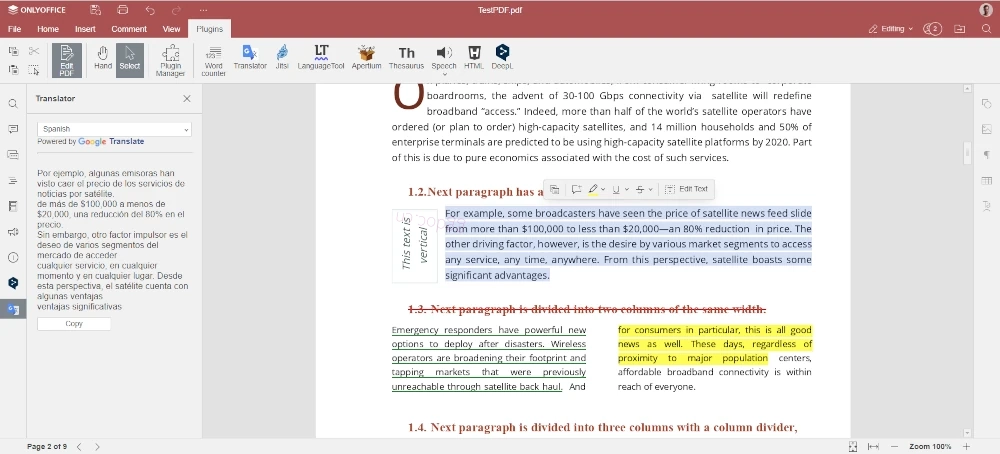The height and width of the screenshot is (454, 1000).
Task: Open the DeepL icon in left sidebar
Action: (x=13, y=282)
